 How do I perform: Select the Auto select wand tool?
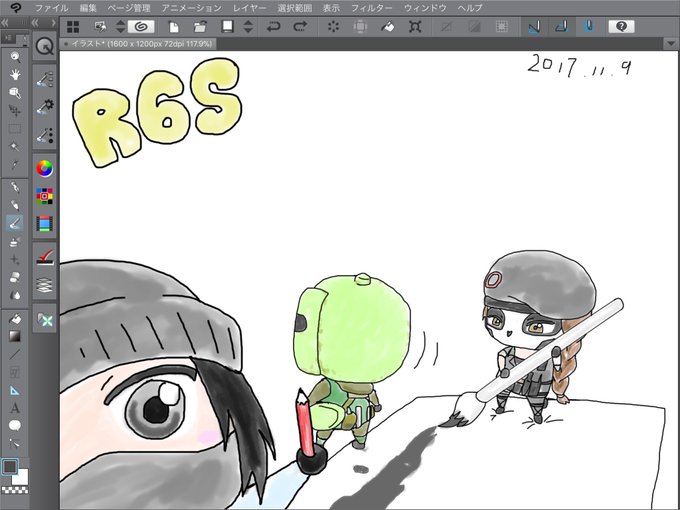coord(15,147)
